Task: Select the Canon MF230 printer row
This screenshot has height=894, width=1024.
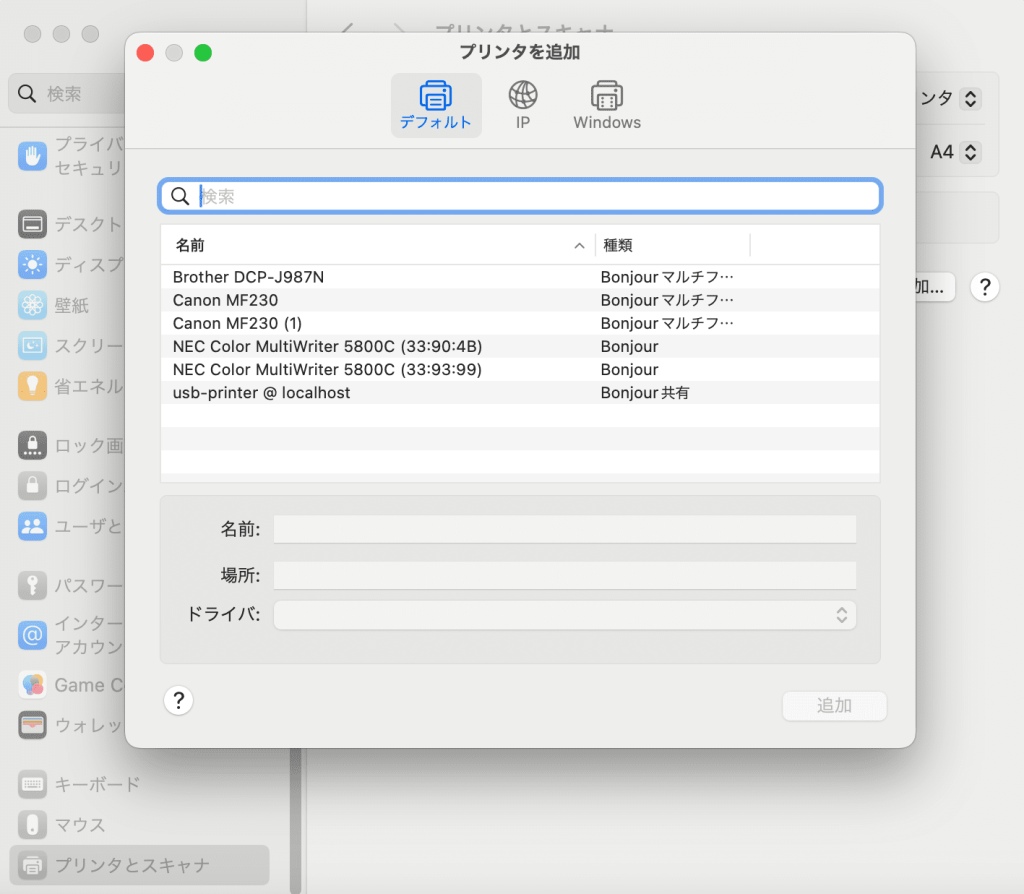Action: [520, 300]
